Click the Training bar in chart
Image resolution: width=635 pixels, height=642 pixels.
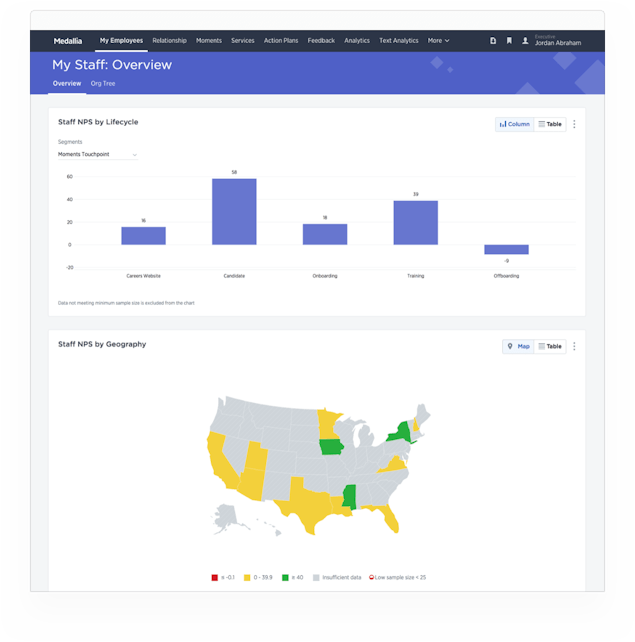pyautogui.click(x=416, y=223)
